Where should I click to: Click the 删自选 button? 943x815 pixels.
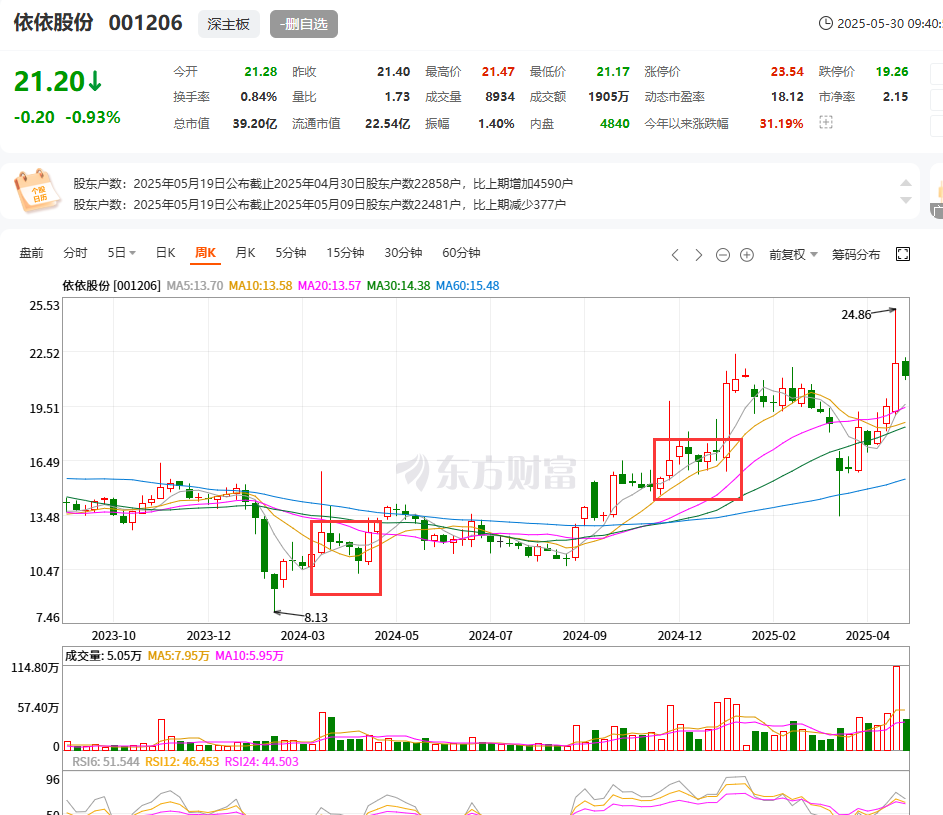(x=304, y=24)
